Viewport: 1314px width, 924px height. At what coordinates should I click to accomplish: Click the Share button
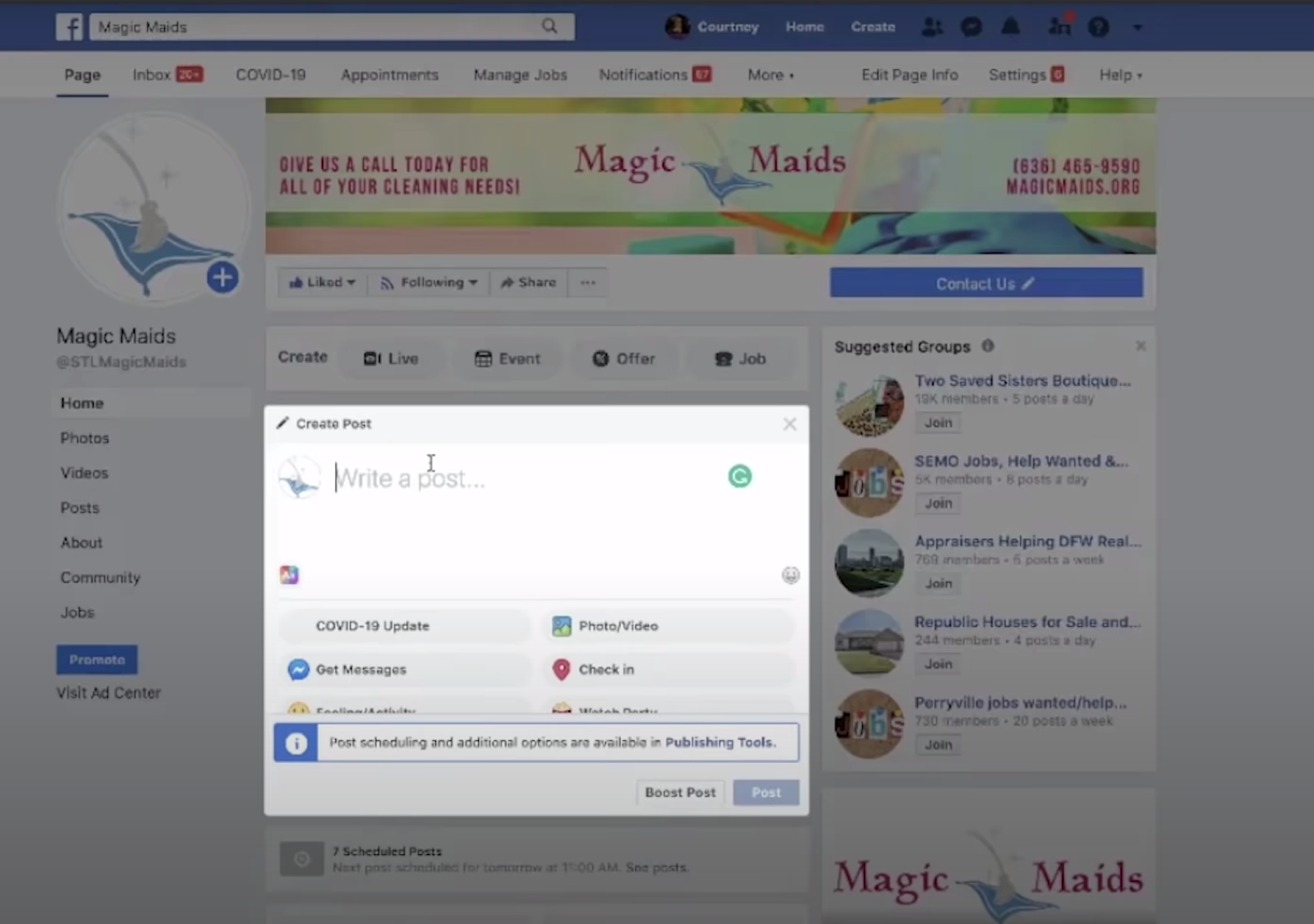(x=529, y=283)
